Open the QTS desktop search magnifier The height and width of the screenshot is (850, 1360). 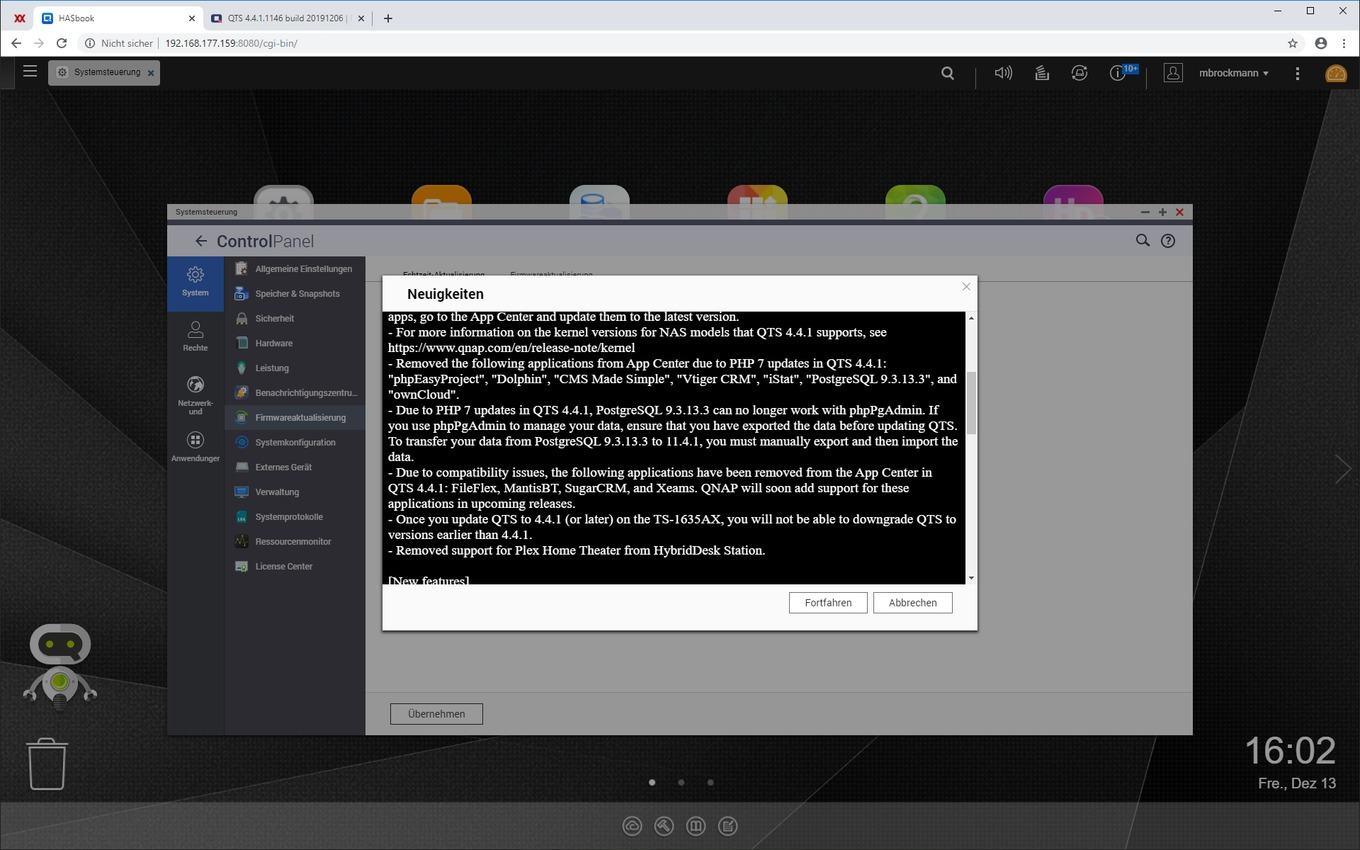tap(947, 73)
